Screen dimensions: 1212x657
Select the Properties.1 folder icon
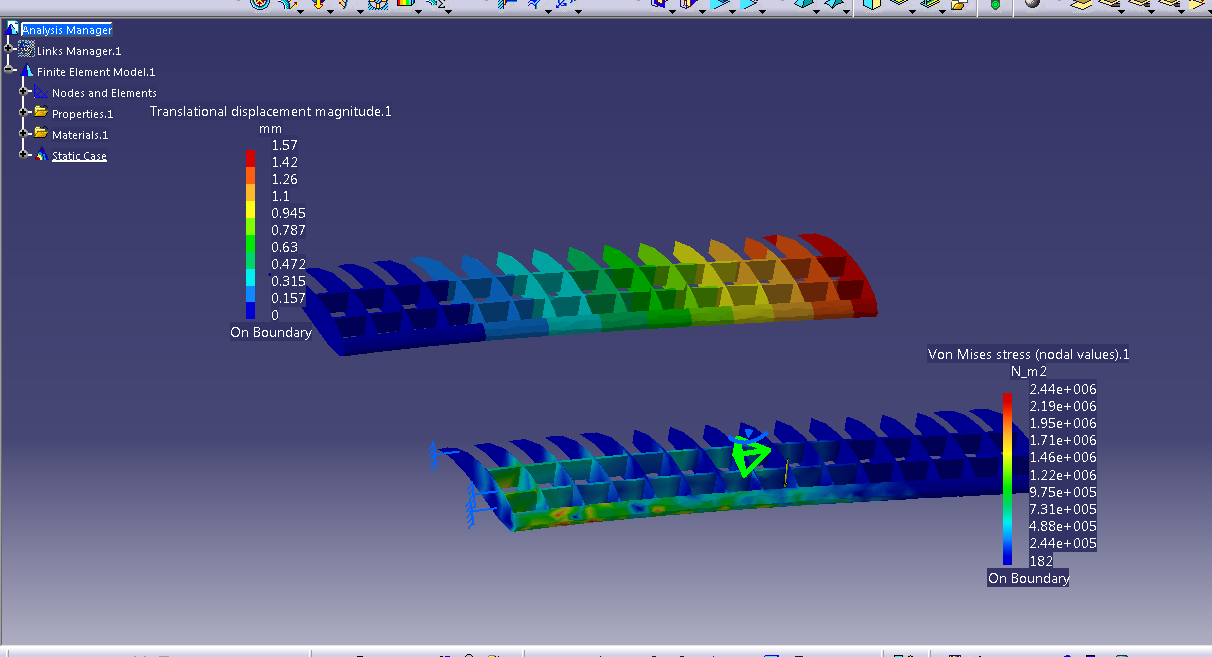click(41, 113)
